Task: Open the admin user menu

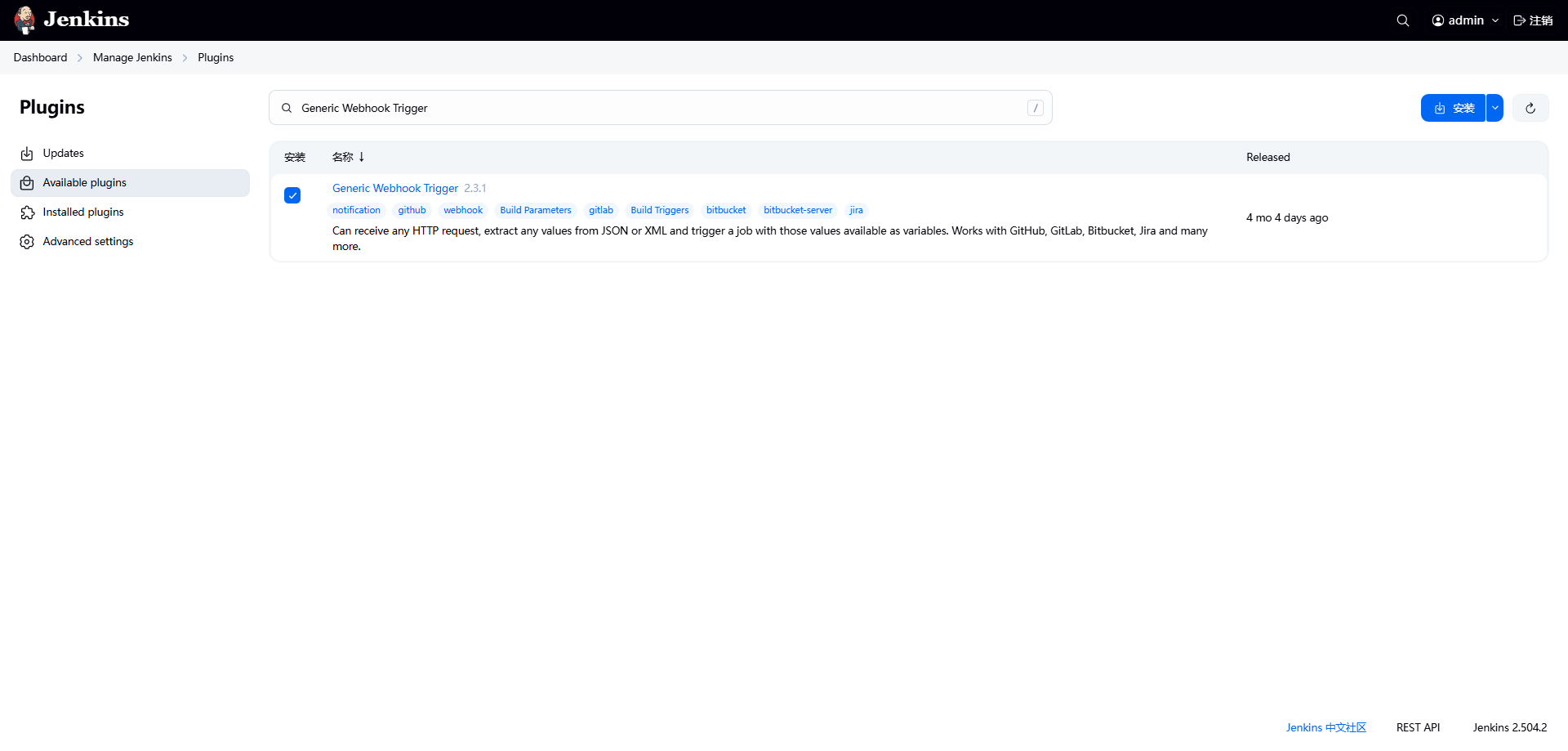Action: click(x=1465, y=20)
